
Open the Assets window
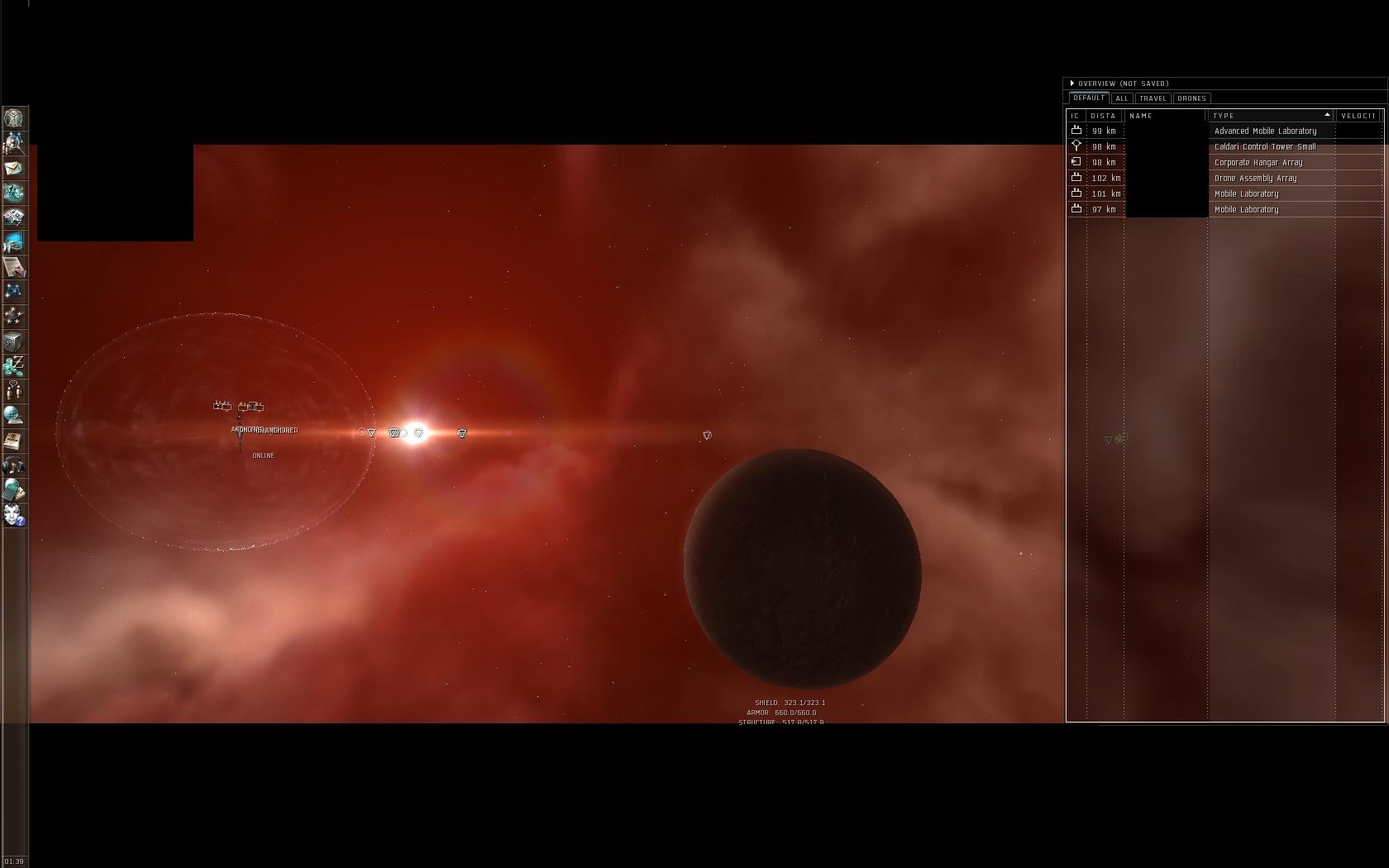(x=14, y=341)
